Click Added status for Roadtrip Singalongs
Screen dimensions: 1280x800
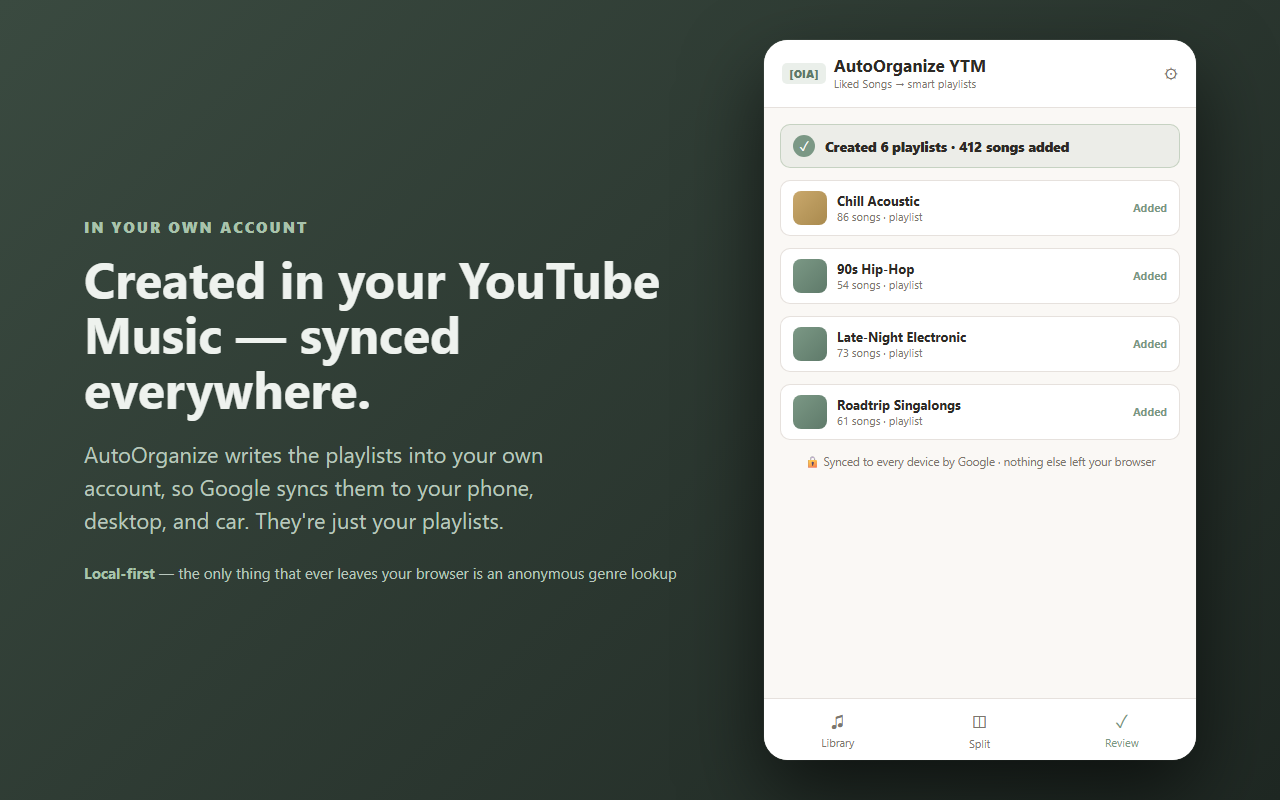[x=1150, y=412]
